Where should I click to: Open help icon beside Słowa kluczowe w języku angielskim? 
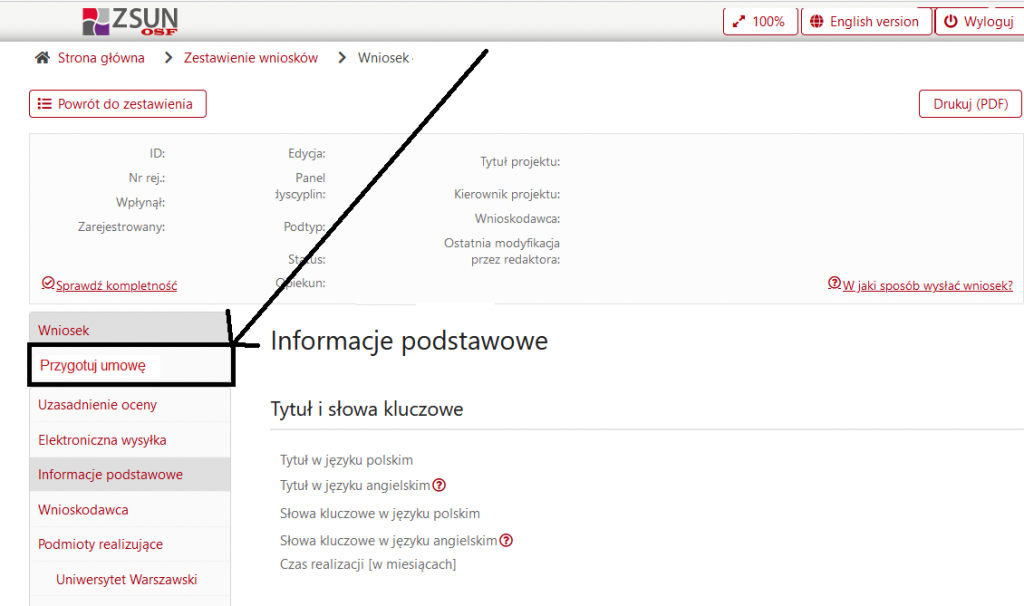(507, 540)
